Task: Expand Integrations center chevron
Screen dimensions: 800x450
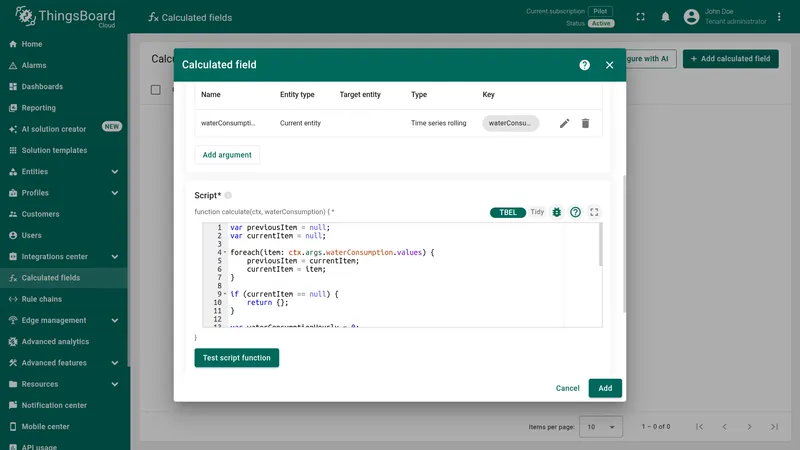Action: pos(115,257)
